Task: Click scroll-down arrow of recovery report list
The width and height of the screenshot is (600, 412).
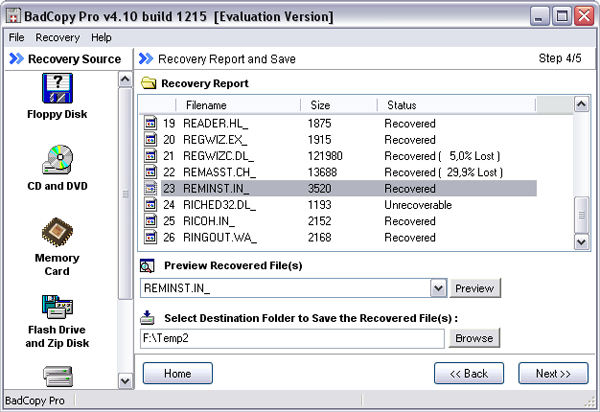Action: pyautogui.click(x=581, y=242)
